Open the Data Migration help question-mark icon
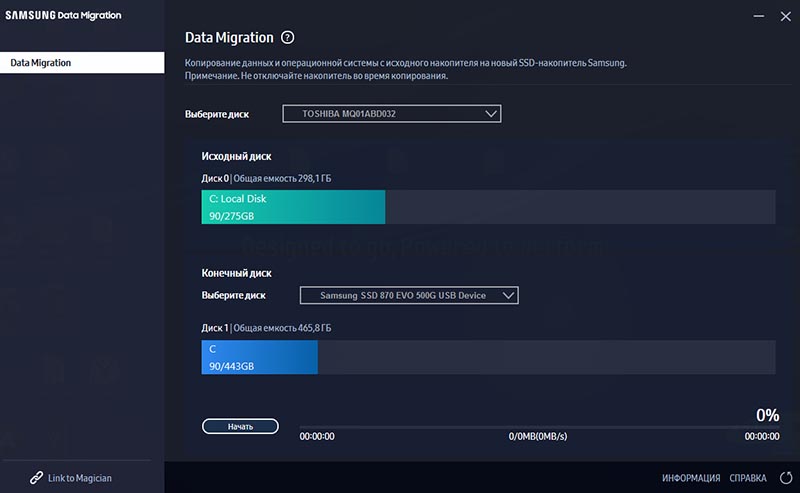Image resolution: width=800 pixels, height=493 pixels. click(x=288, y=37)
